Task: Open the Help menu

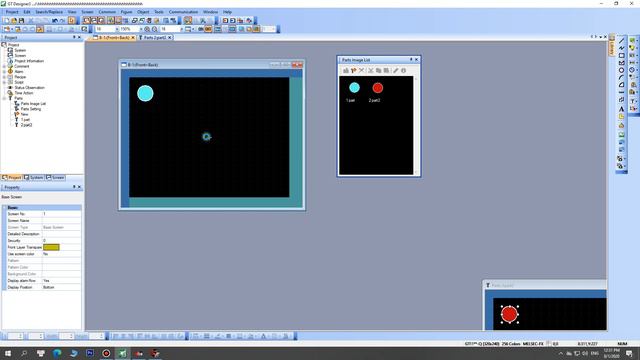Action: [227, 12]
